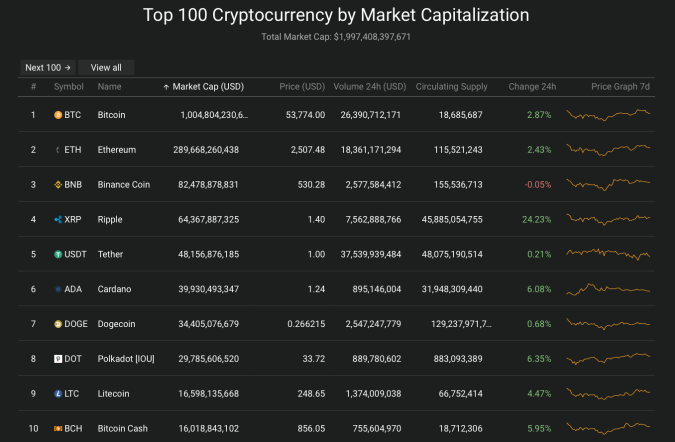Sort by Change 24h header
This screenshot has width=675, height=442.
532,87
